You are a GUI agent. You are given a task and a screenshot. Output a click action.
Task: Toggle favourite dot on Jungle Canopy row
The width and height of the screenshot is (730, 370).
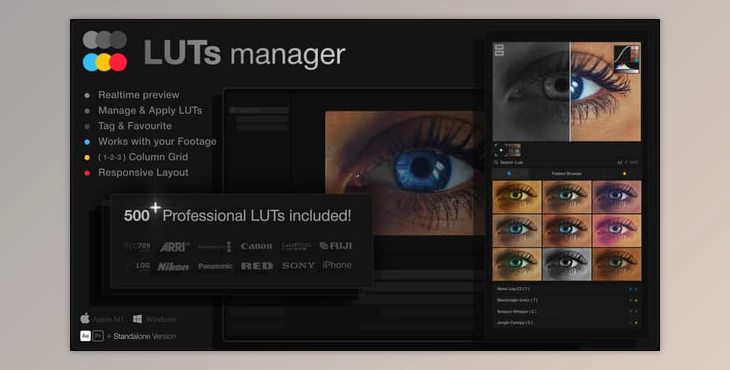click(x=636, y=323)
